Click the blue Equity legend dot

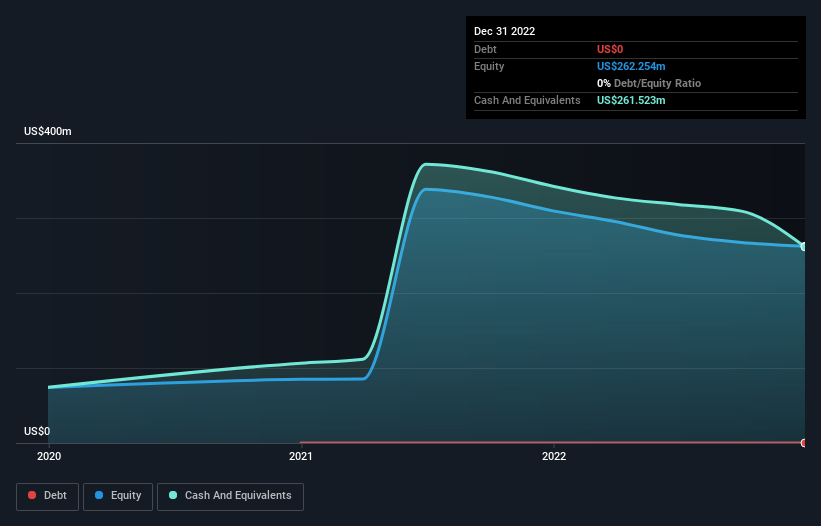[99, 495]
